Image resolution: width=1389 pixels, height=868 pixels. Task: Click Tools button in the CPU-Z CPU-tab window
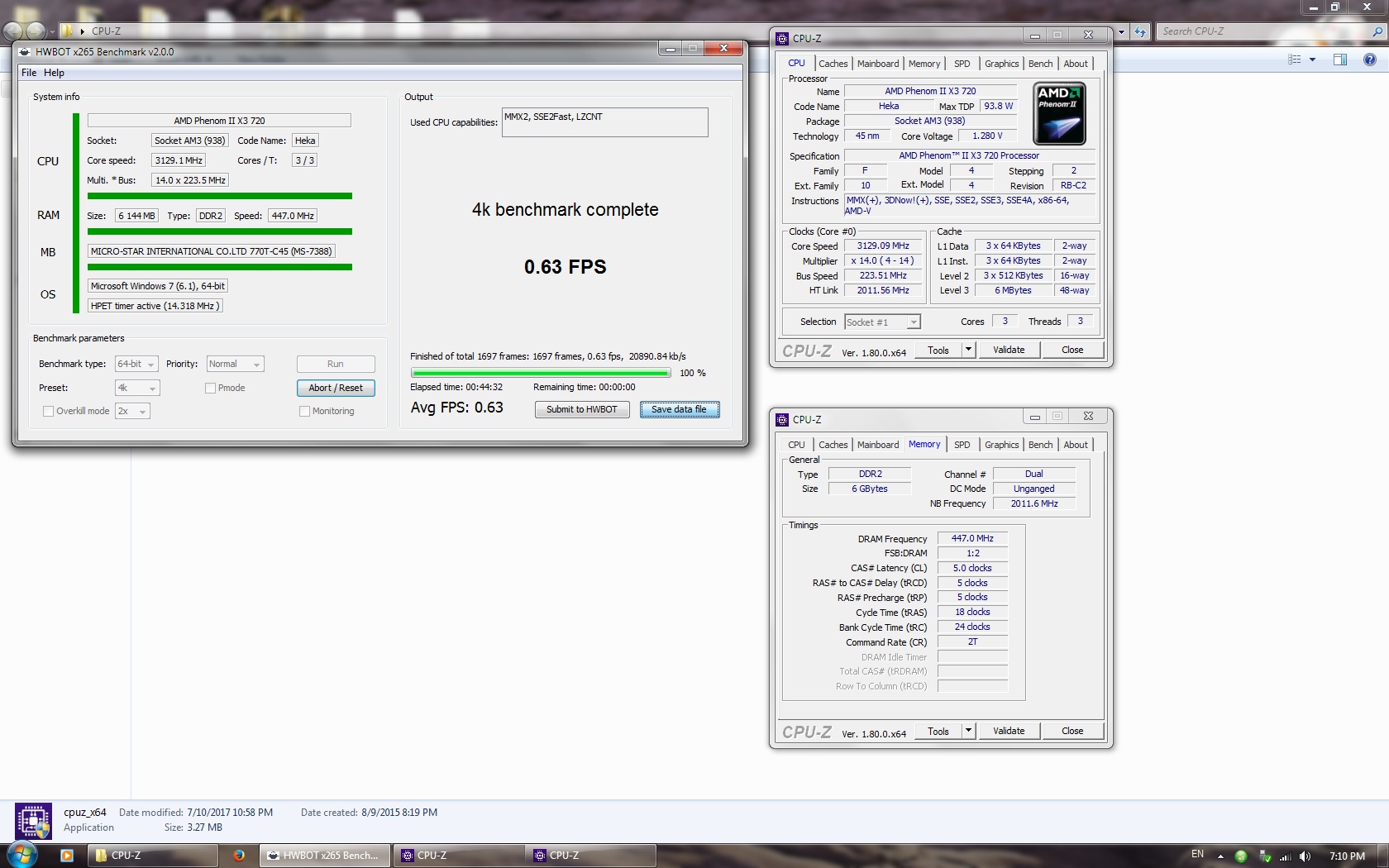(x=938, y=350)
